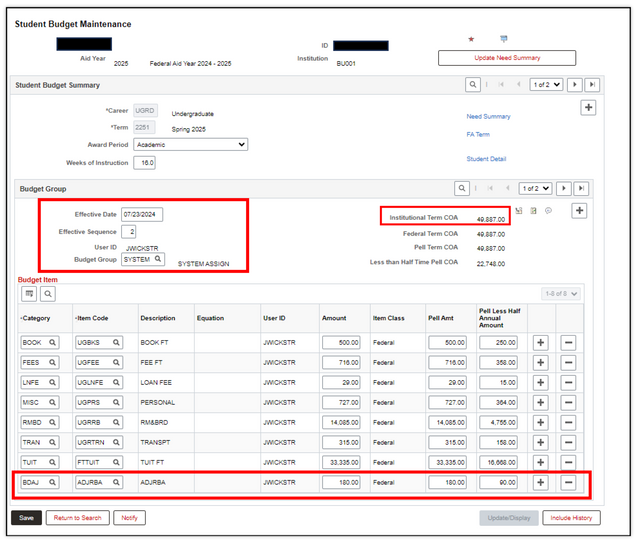The height and width of the screenshot is (543, 636).
Task: Click Return to Search button
Action: point(77,518)
